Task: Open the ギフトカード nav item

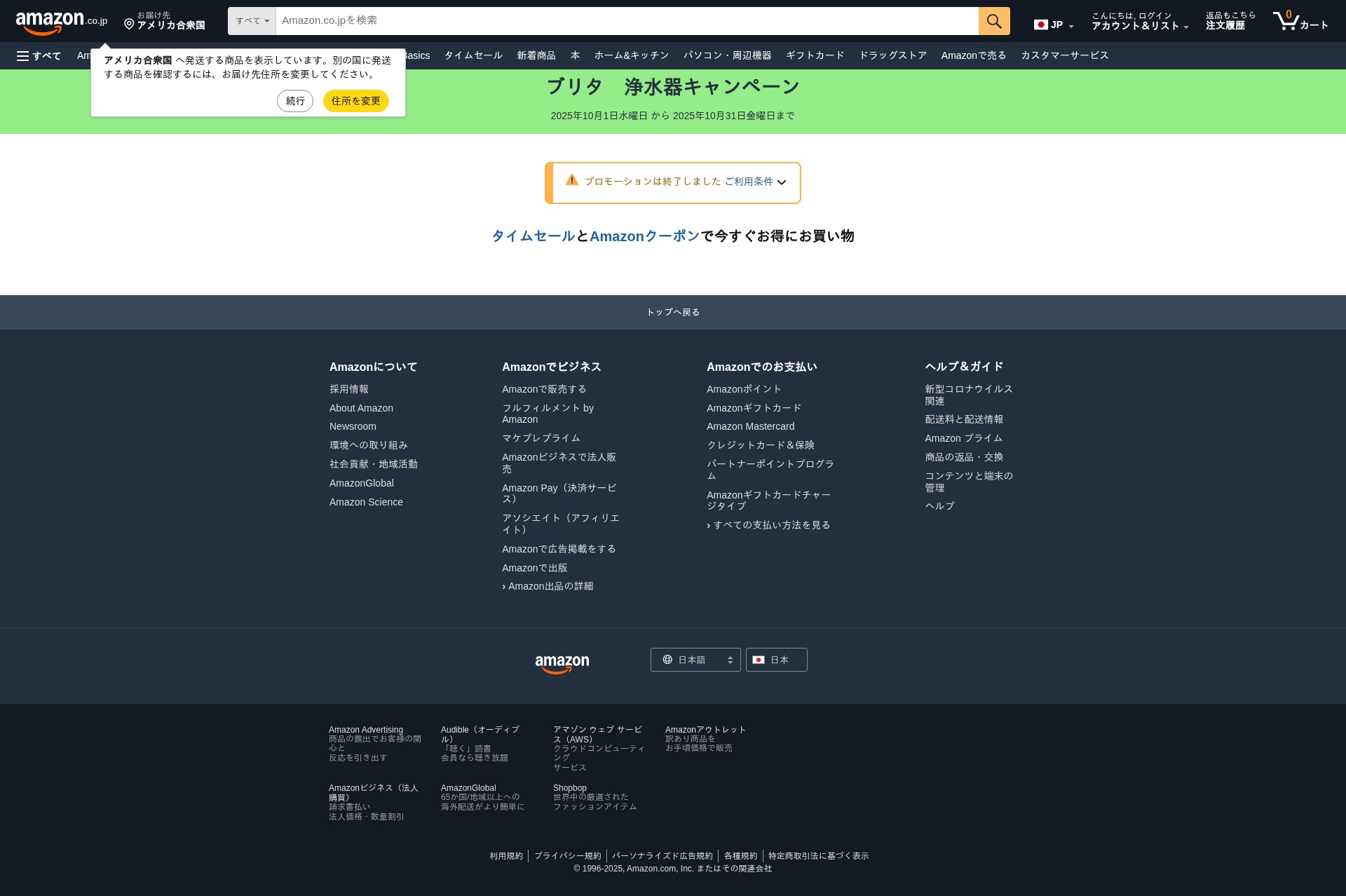Action: [x=815, y=55]
